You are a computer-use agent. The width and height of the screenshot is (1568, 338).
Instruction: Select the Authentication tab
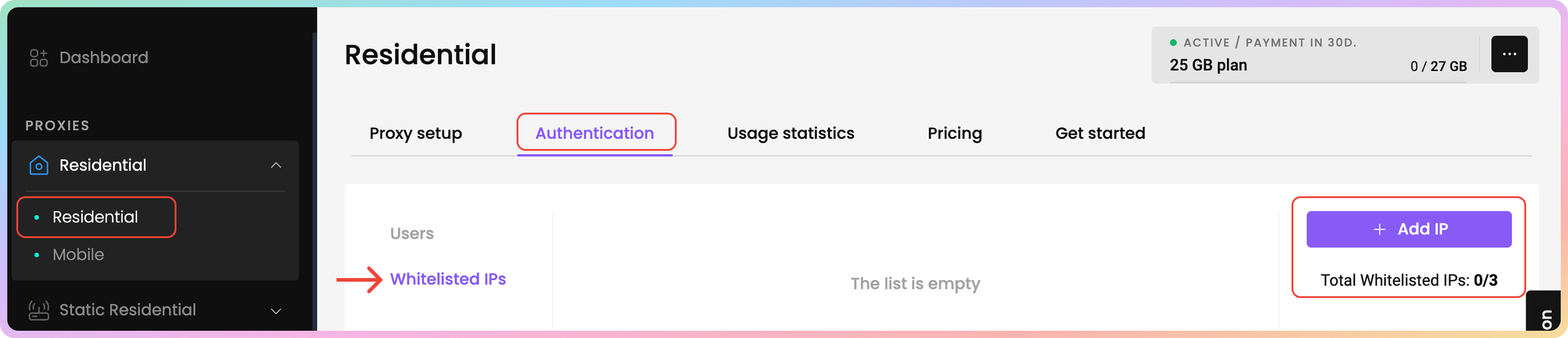coord(595,133)
